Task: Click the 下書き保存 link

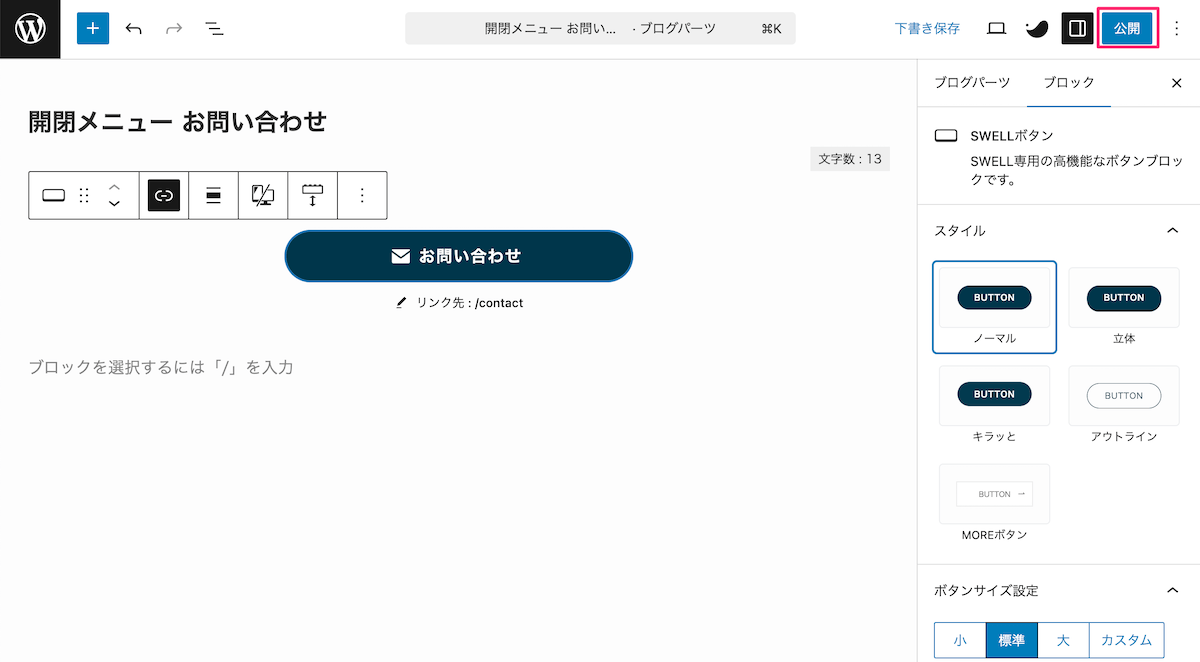Action: 927,29
